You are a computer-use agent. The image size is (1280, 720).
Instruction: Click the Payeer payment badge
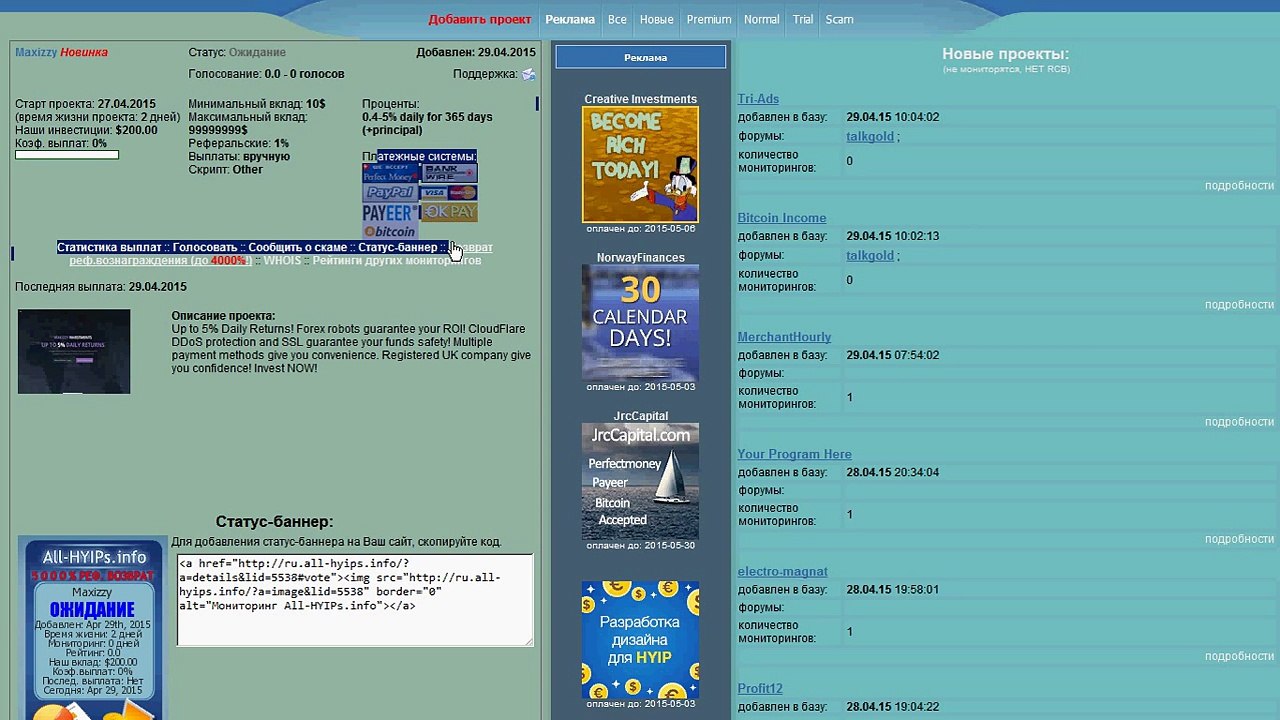[390, 213]
